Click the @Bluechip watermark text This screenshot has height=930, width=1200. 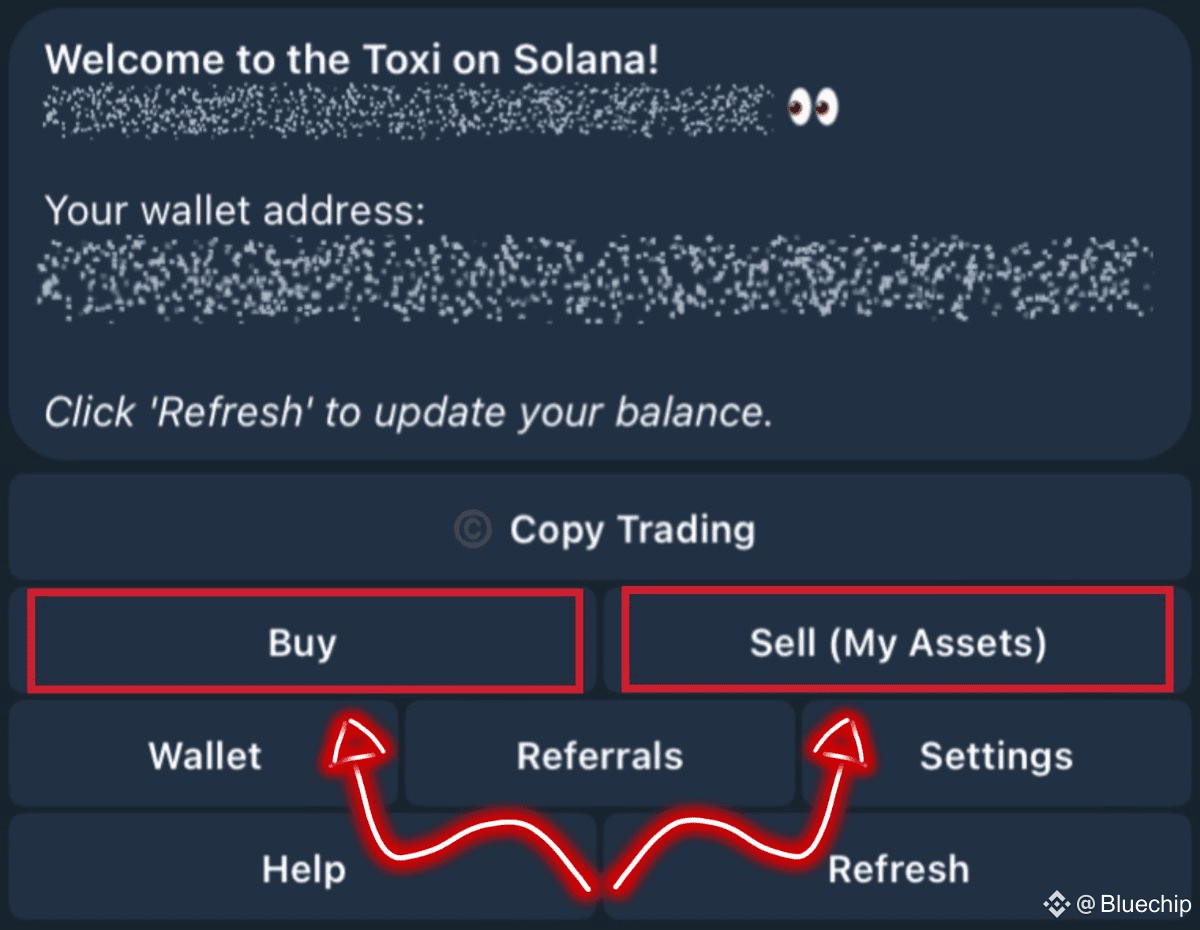click(1134, 904)
